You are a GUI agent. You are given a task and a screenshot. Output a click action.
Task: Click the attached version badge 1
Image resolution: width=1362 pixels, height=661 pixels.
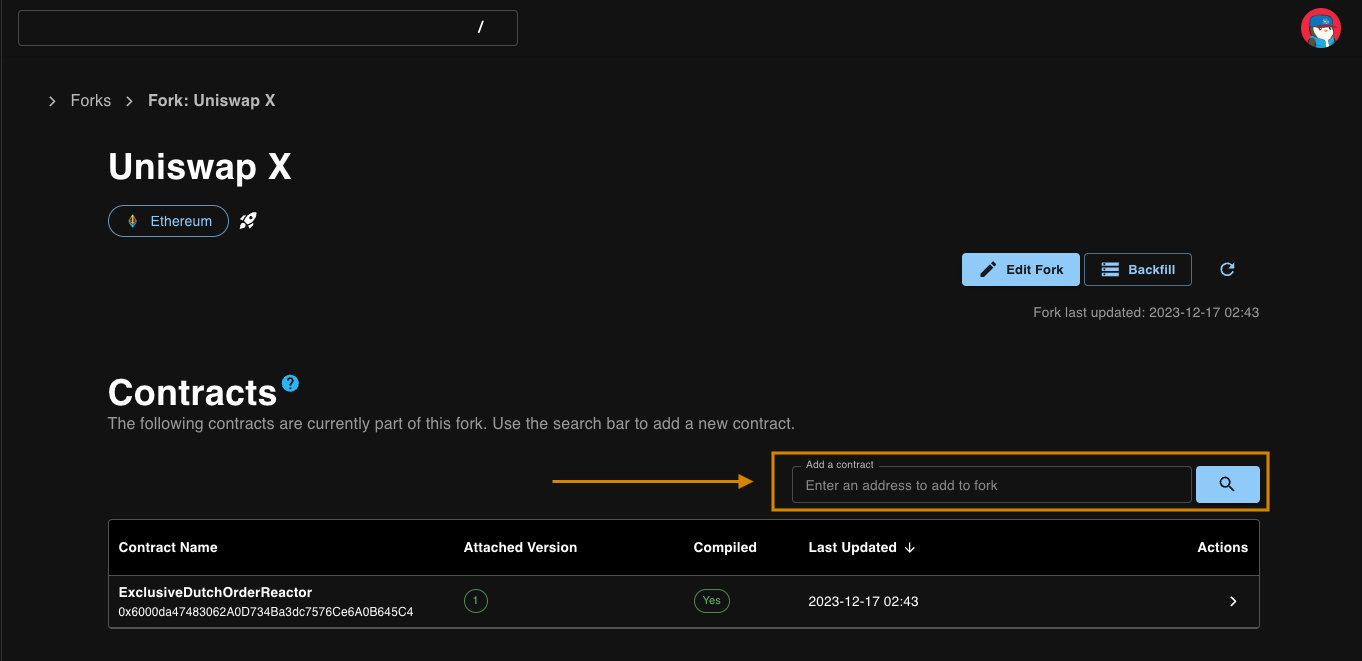[x=476, y=601]
